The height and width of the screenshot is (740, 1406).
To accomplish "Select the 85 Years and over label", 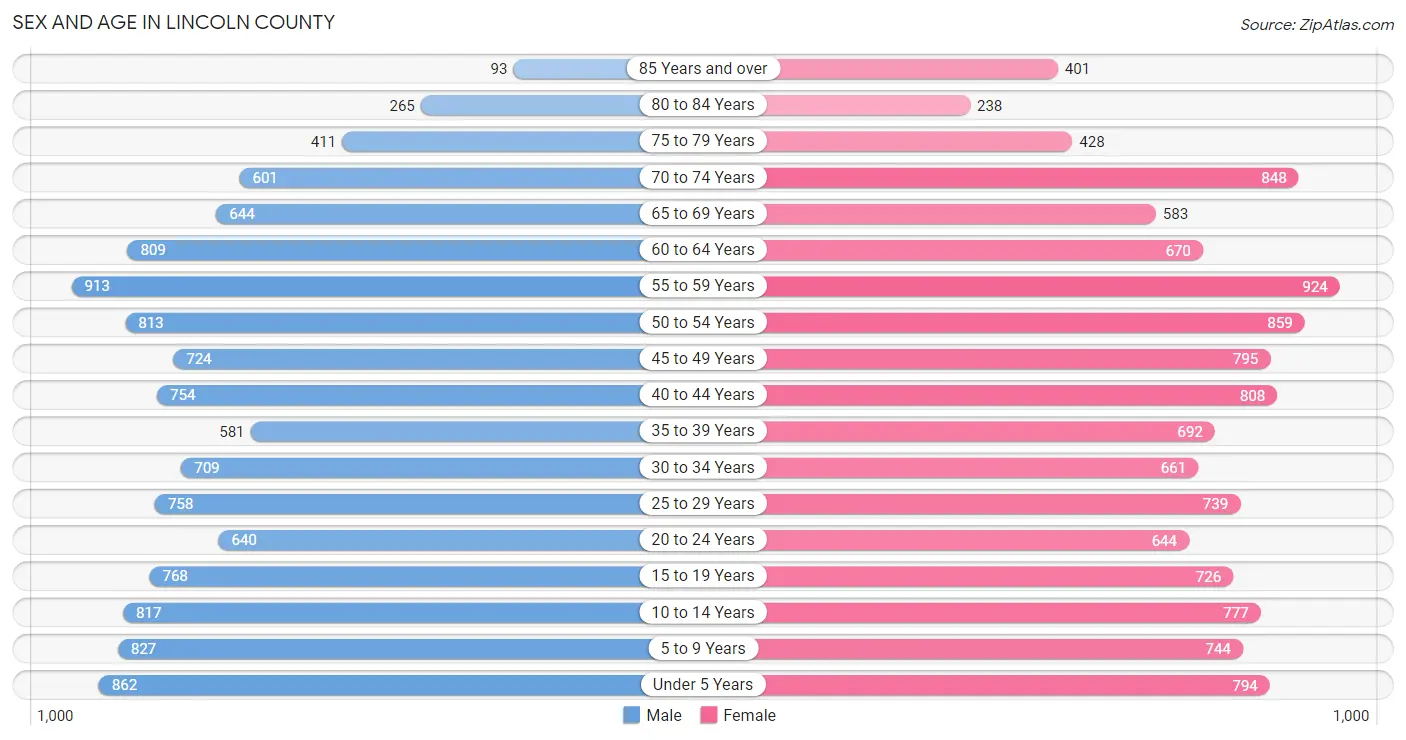I will pos(703,68).
